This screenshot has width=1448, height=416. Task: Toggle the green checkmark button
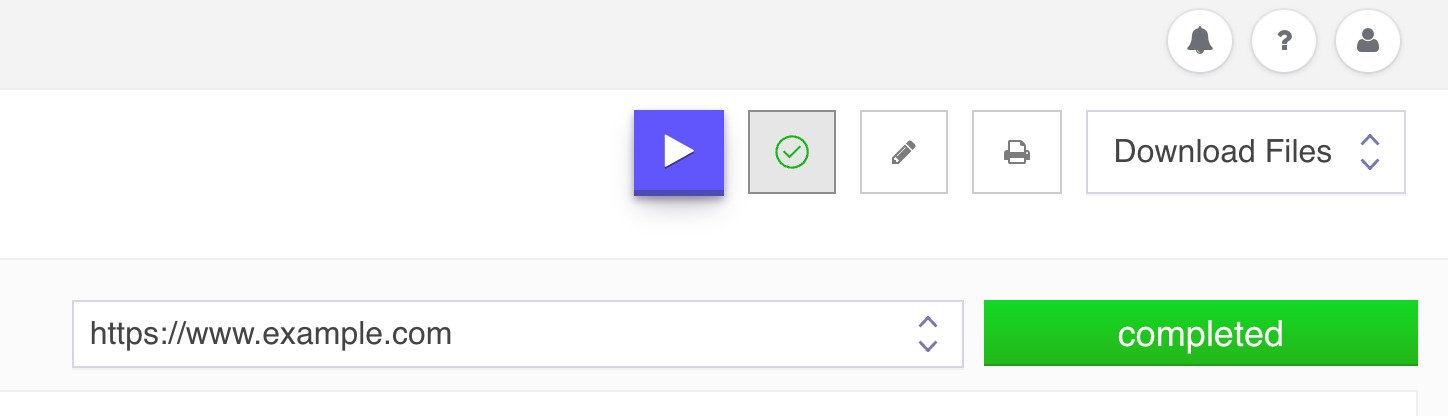click(x=792, y=152)
